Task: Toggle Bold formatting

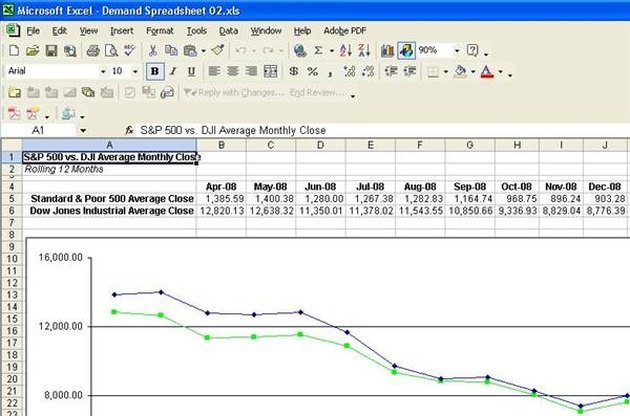Action: (155, 72)
